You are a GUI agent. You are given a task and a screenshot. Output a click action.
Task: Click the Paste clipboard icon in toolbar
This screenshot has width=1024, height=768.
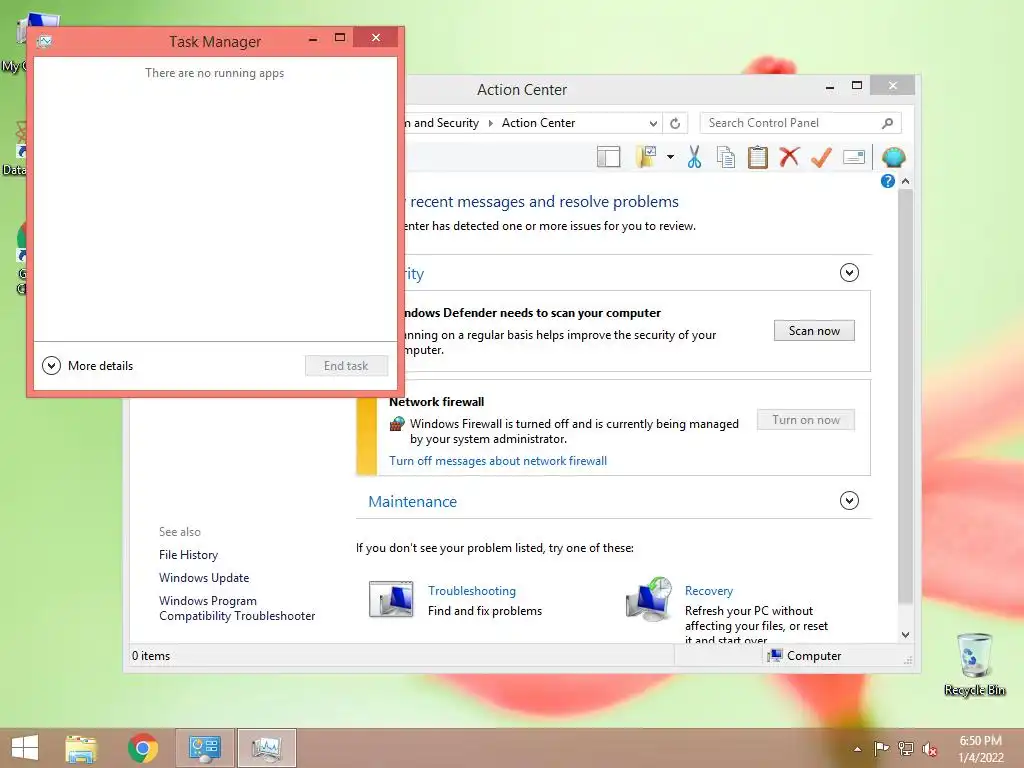(758, 157)
